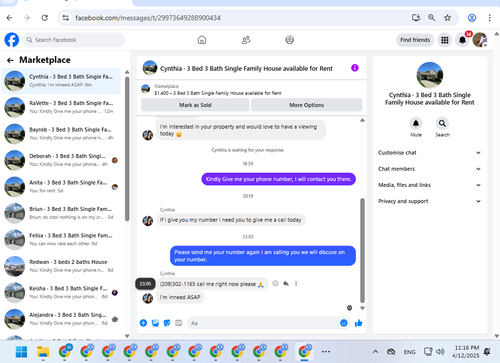500x363 pixels.
Task: Open the RaVette conversation in the list
Action: pos(61,107)
